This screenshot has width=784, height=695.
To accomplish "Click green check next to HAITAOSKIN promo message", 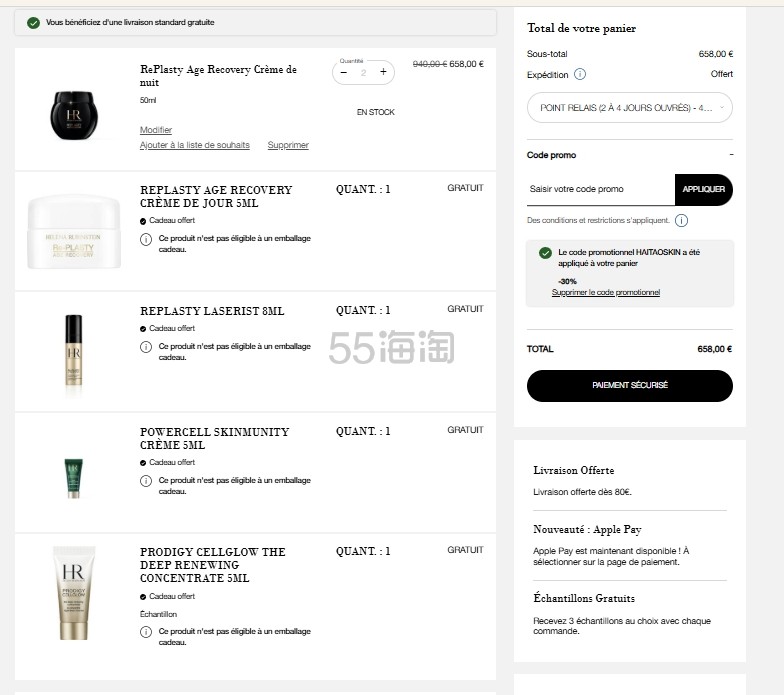I will click(x=545, y=253).
